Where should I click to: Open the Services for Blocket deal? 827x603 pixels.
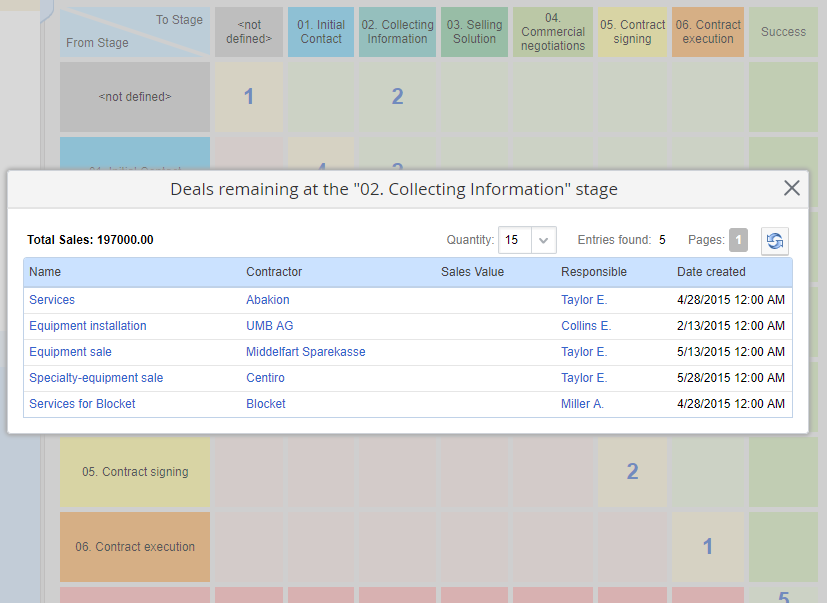[x=82, y=404]
